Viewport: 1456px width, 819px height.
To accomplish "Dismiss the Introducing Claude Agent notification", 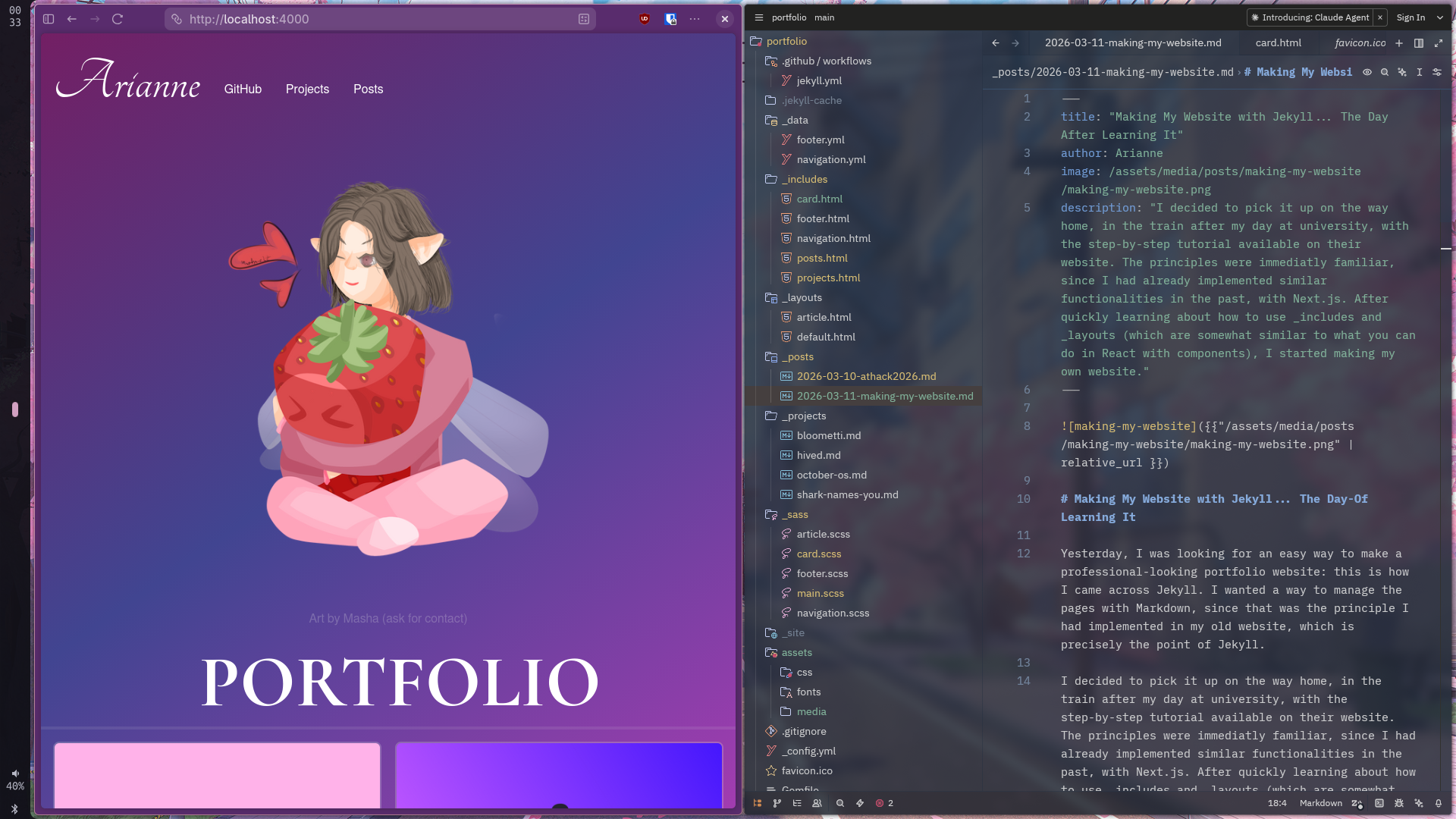I will point(1379,17).
